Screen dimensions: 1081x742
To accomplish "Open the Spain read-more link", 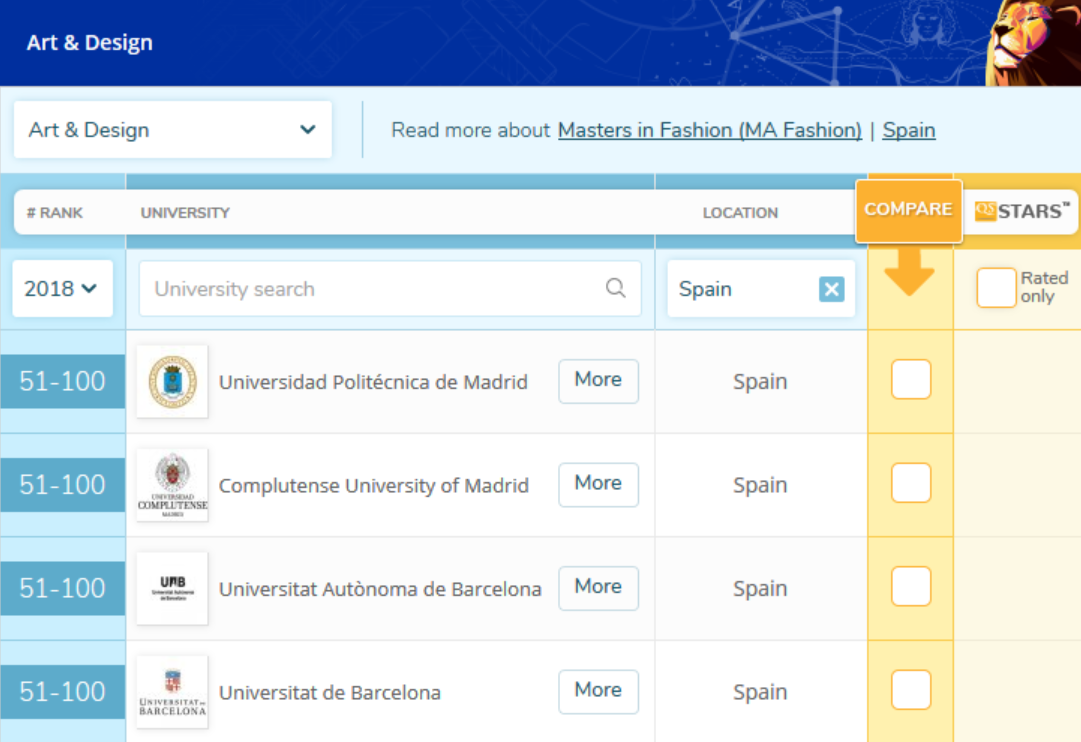I will (909, 130).
